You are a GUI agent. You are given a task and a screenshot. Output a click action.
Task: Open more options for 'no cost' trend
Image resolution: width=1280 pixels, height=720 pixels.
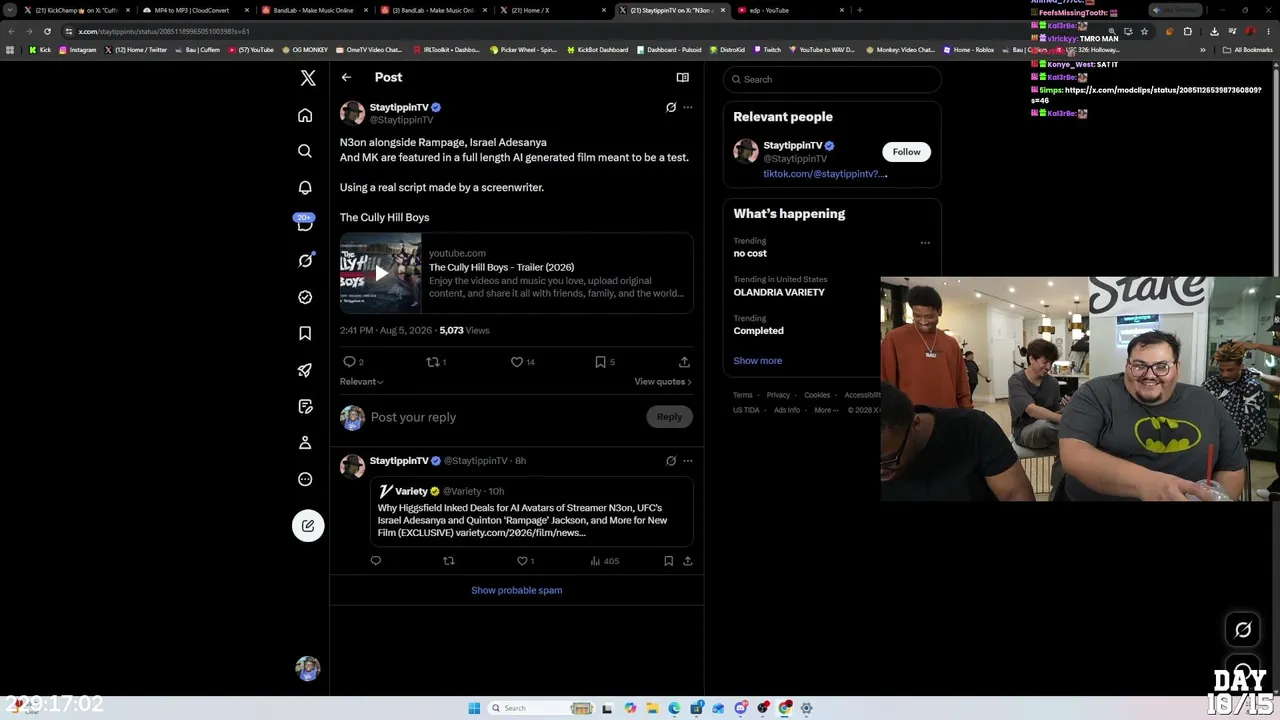click(x=925, y=242)
